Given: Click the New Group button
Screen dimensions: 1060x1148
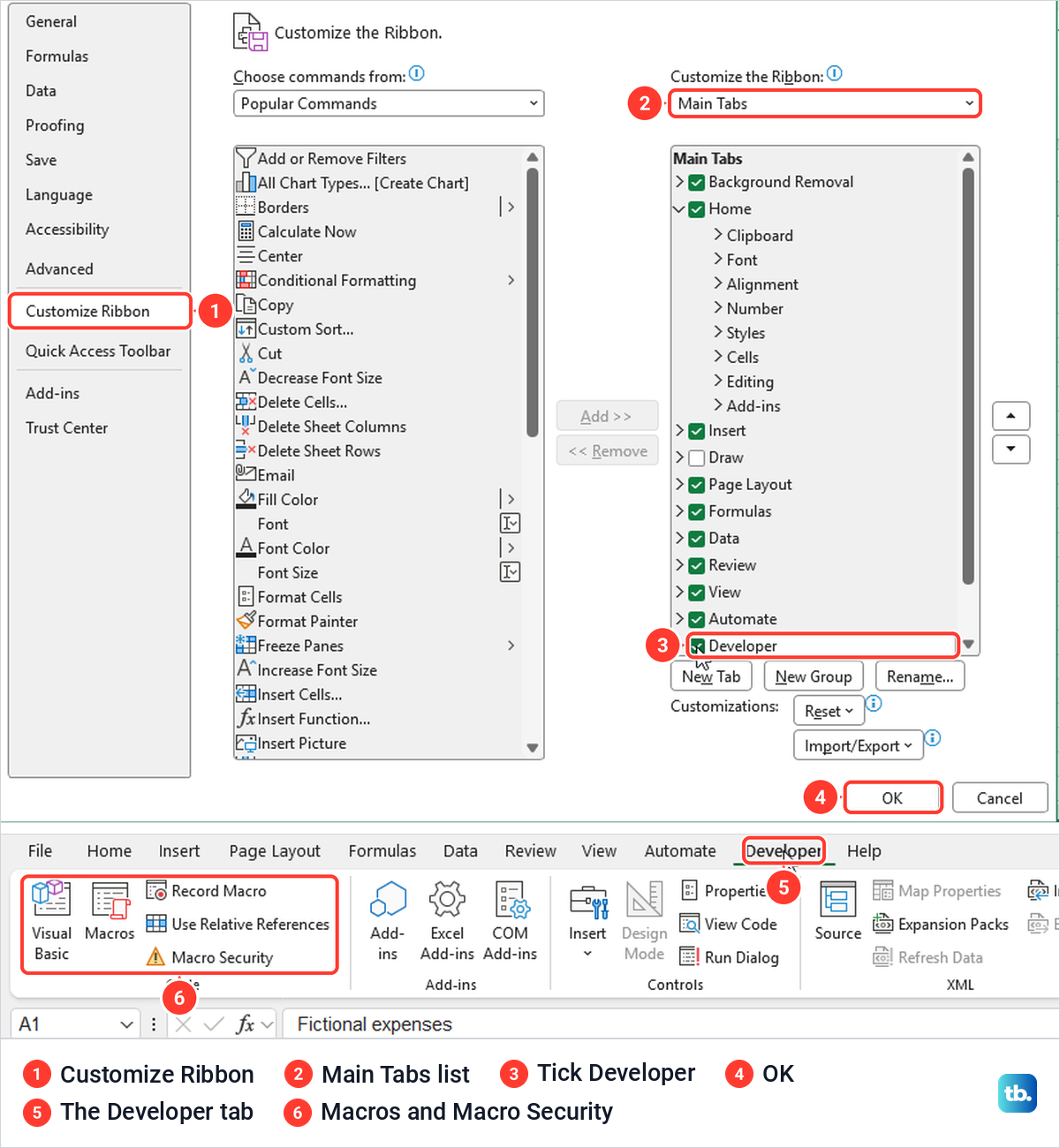Looking at the screenshot, I should (814, 676).
